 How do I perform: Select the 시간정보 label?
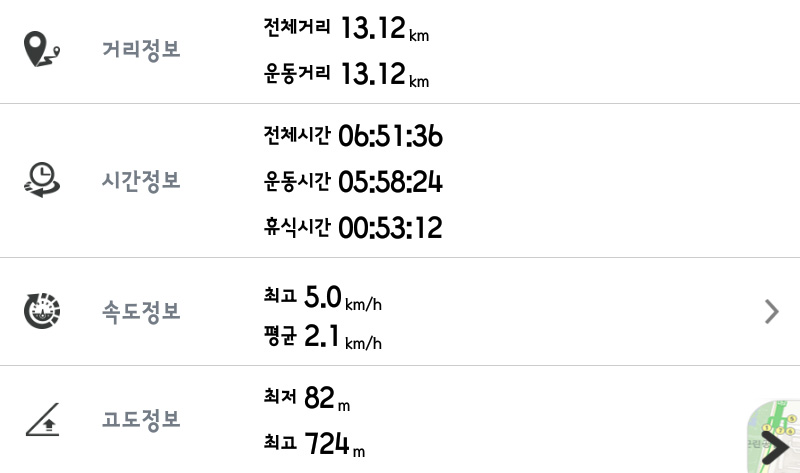(141, 180)
